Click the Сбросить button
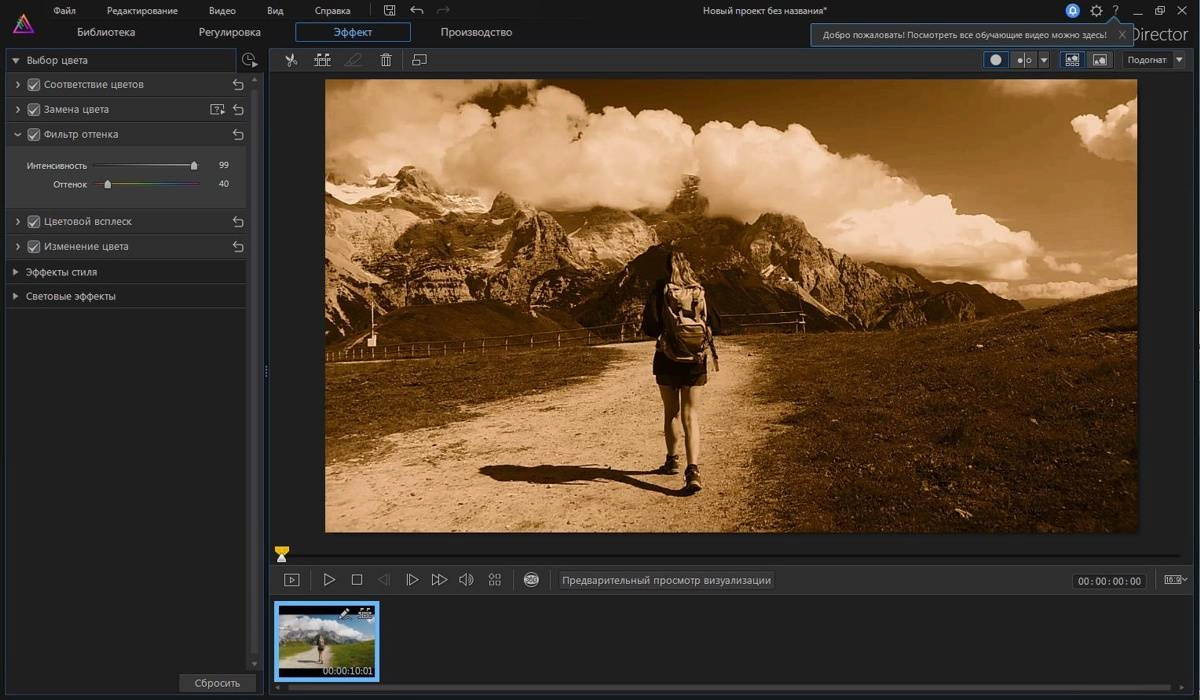Viewport: 1200px width, 700px height. pos(217,683)
